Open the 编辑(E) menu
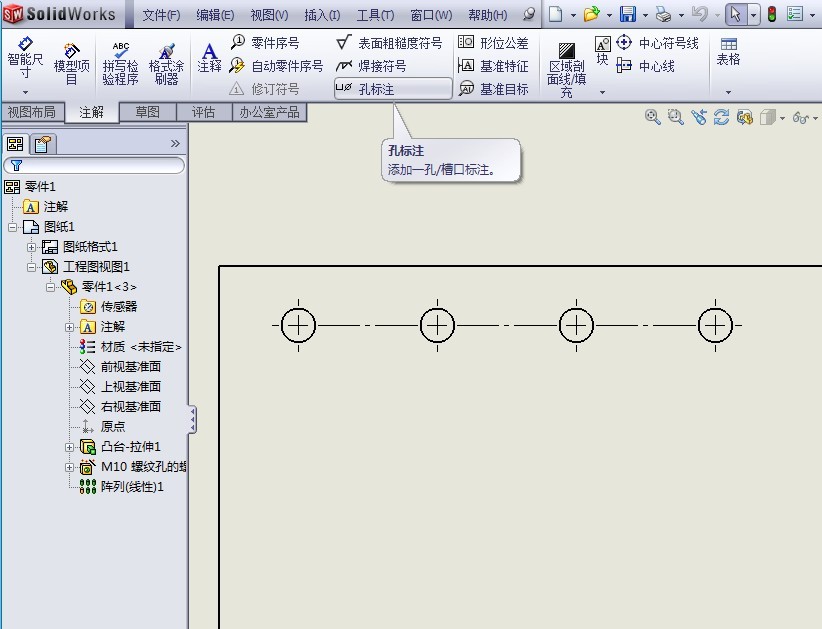Screen dimensions: 822x629 pos(215,15)
